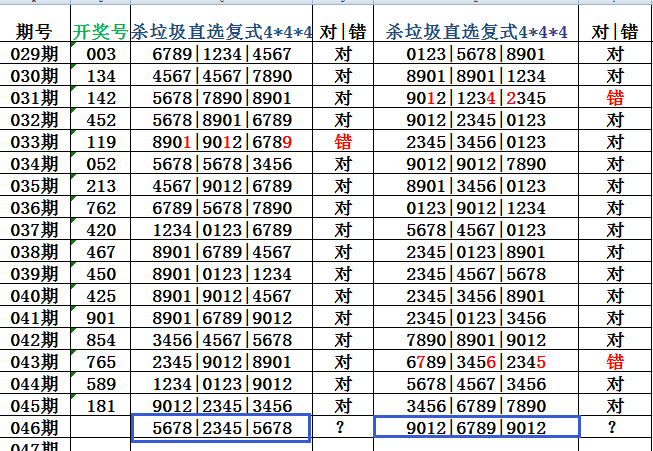Click cell 8901|3456|0123

pos(476,186)
